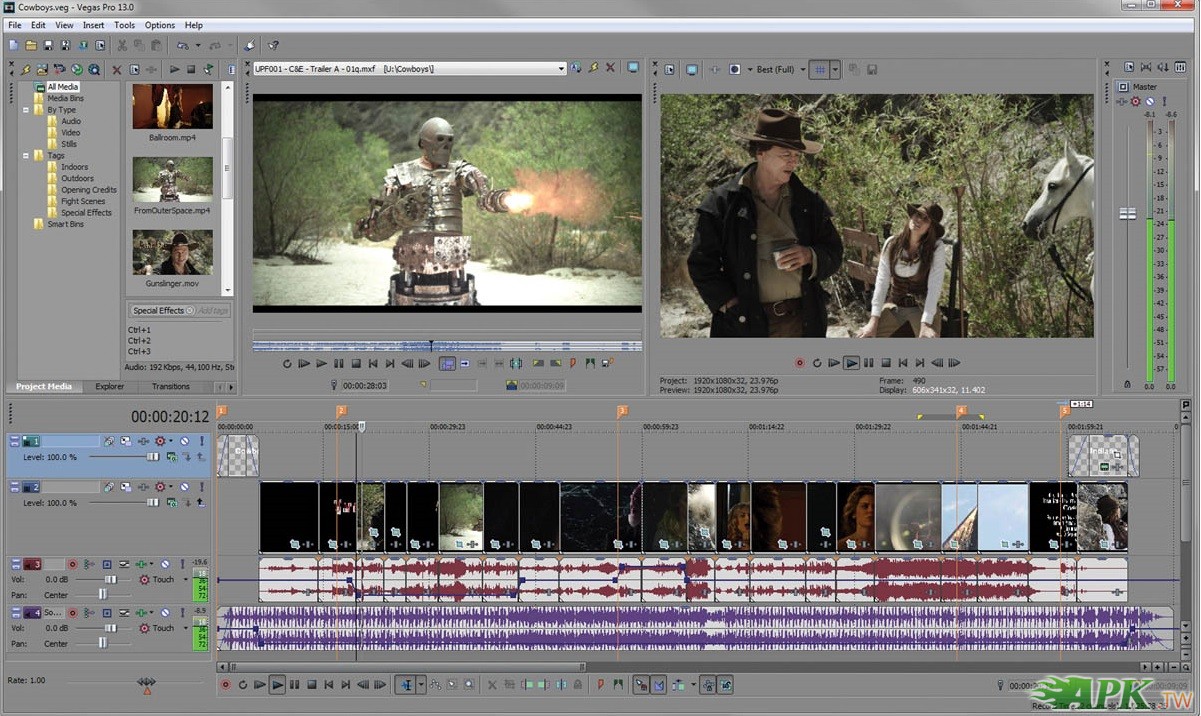Mute audio track 4
The image size is (1201, 716).
click(x=165, y=613)
